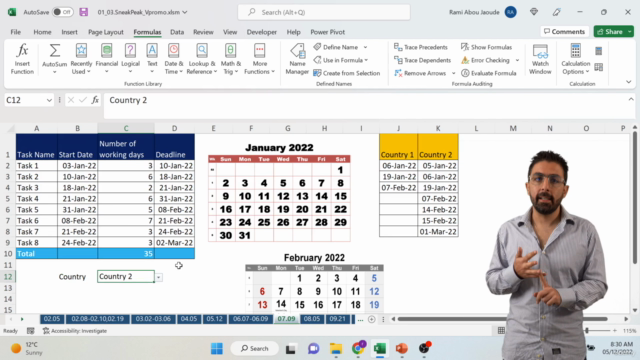
Task: Open the Recently Used functions list
Action: [x=81, y=59]
